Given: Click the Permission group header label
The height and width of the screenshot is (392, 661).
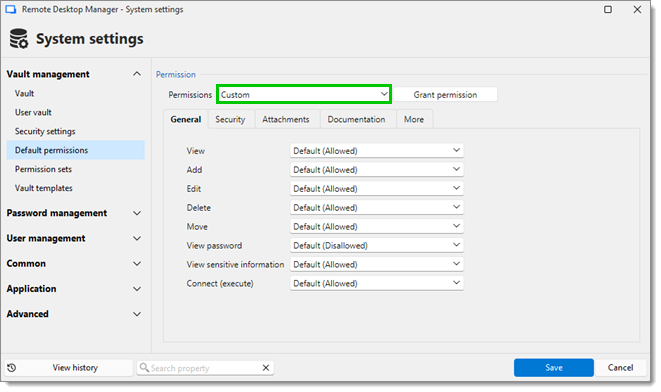Looking at the screenshot, I should coord(176,75).
